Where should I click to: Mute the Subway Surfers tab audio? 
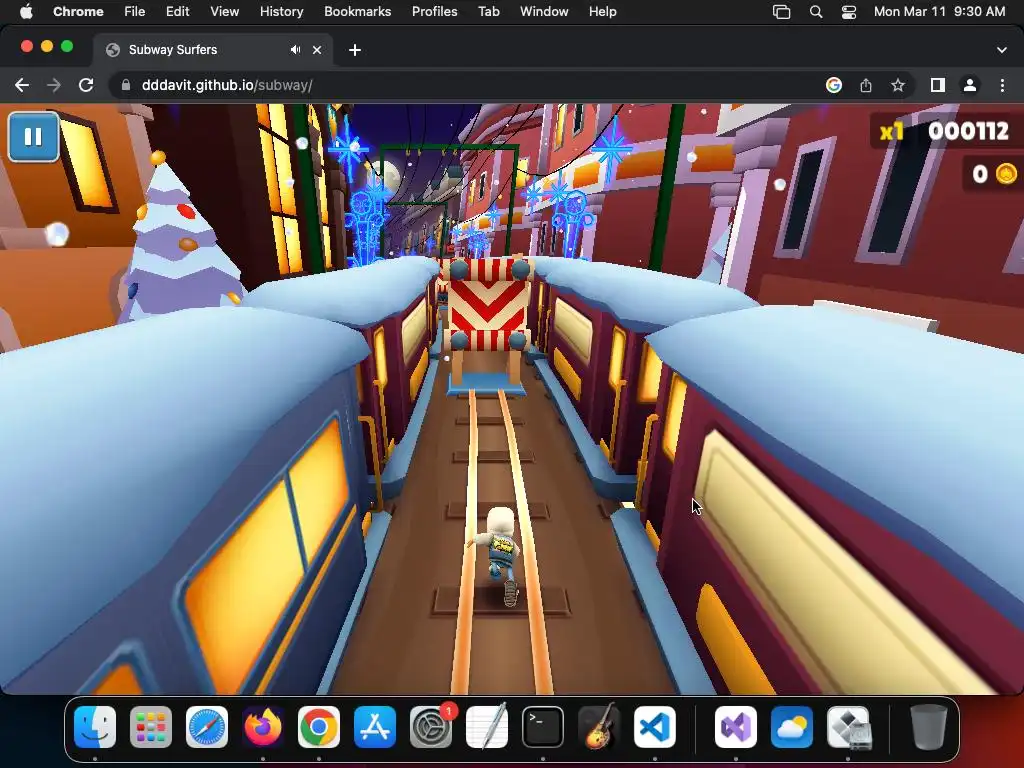[x=295, y=50]
